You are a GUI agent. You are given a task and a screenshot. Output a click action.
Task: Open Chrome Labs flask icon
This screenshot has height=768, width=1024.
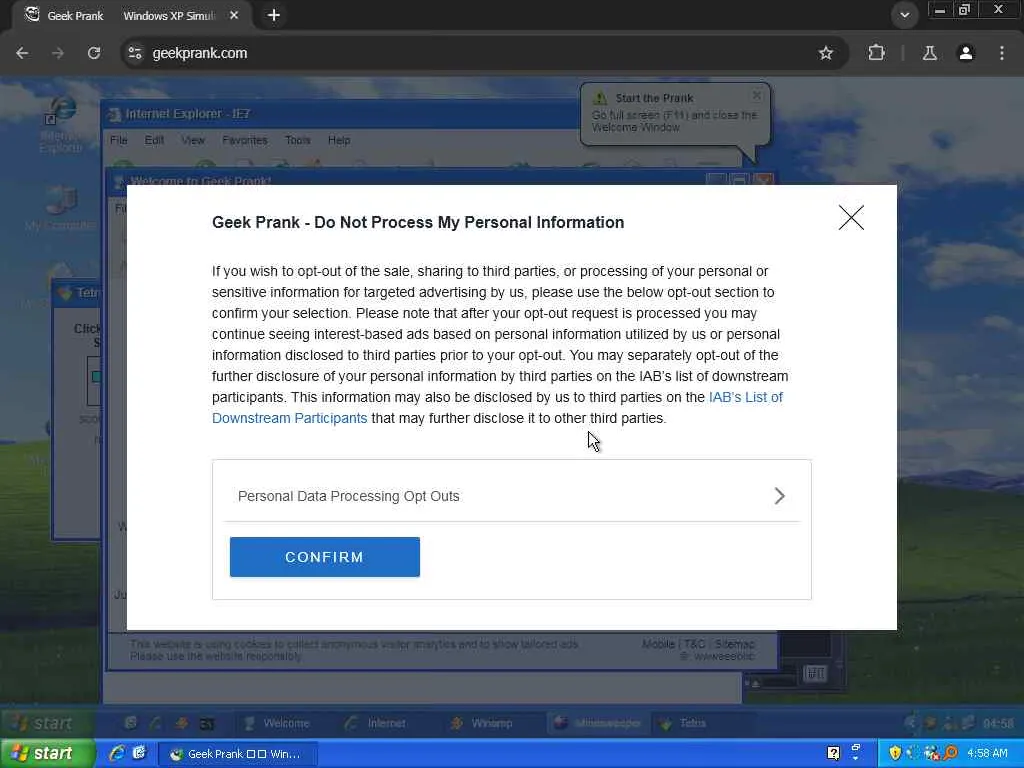click(929, 53)
